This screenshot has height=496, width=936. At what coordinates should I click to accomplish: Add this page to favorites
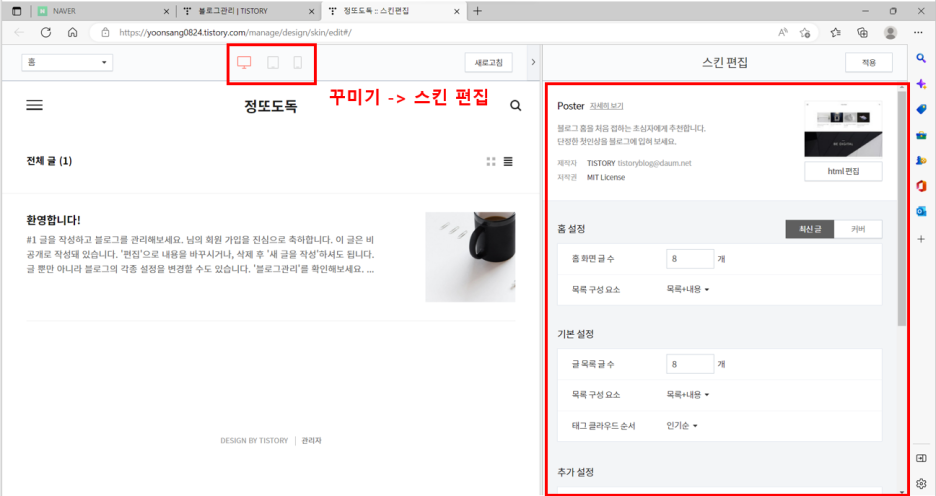tap(805, 32)
